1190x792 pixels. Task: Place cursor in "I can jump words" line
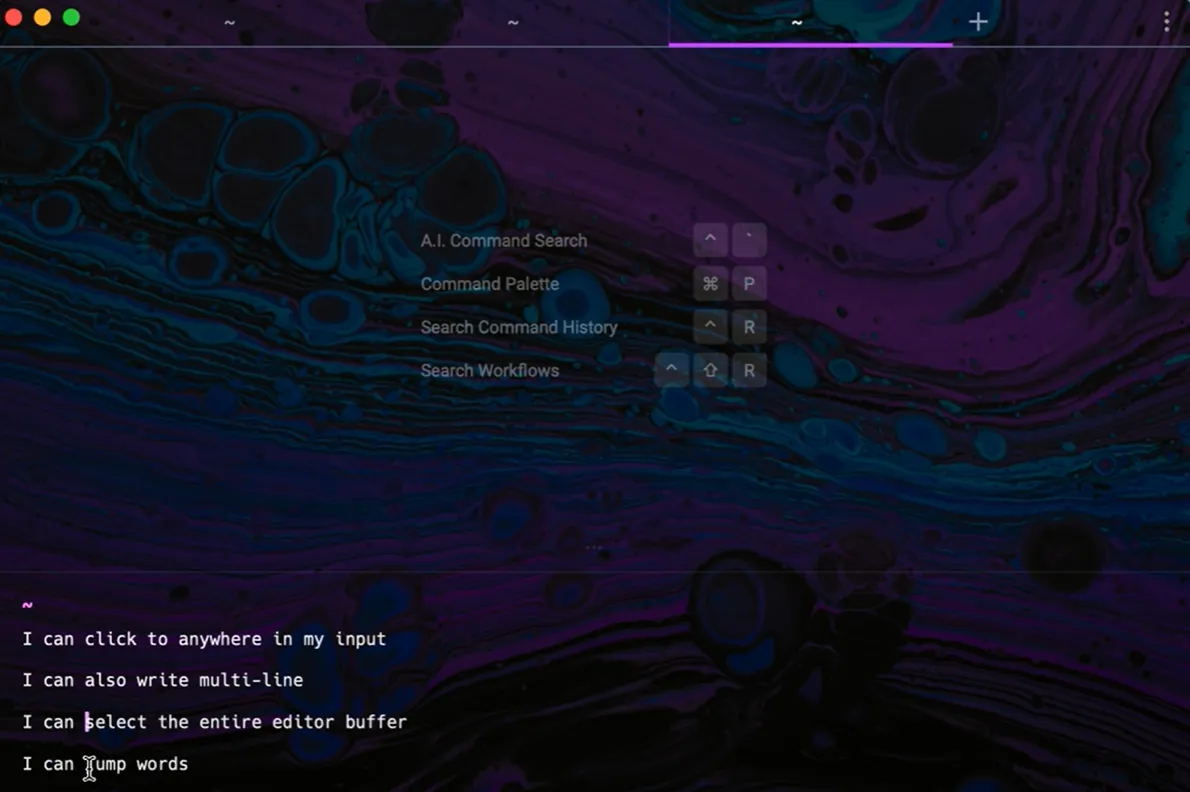[105, 764]
